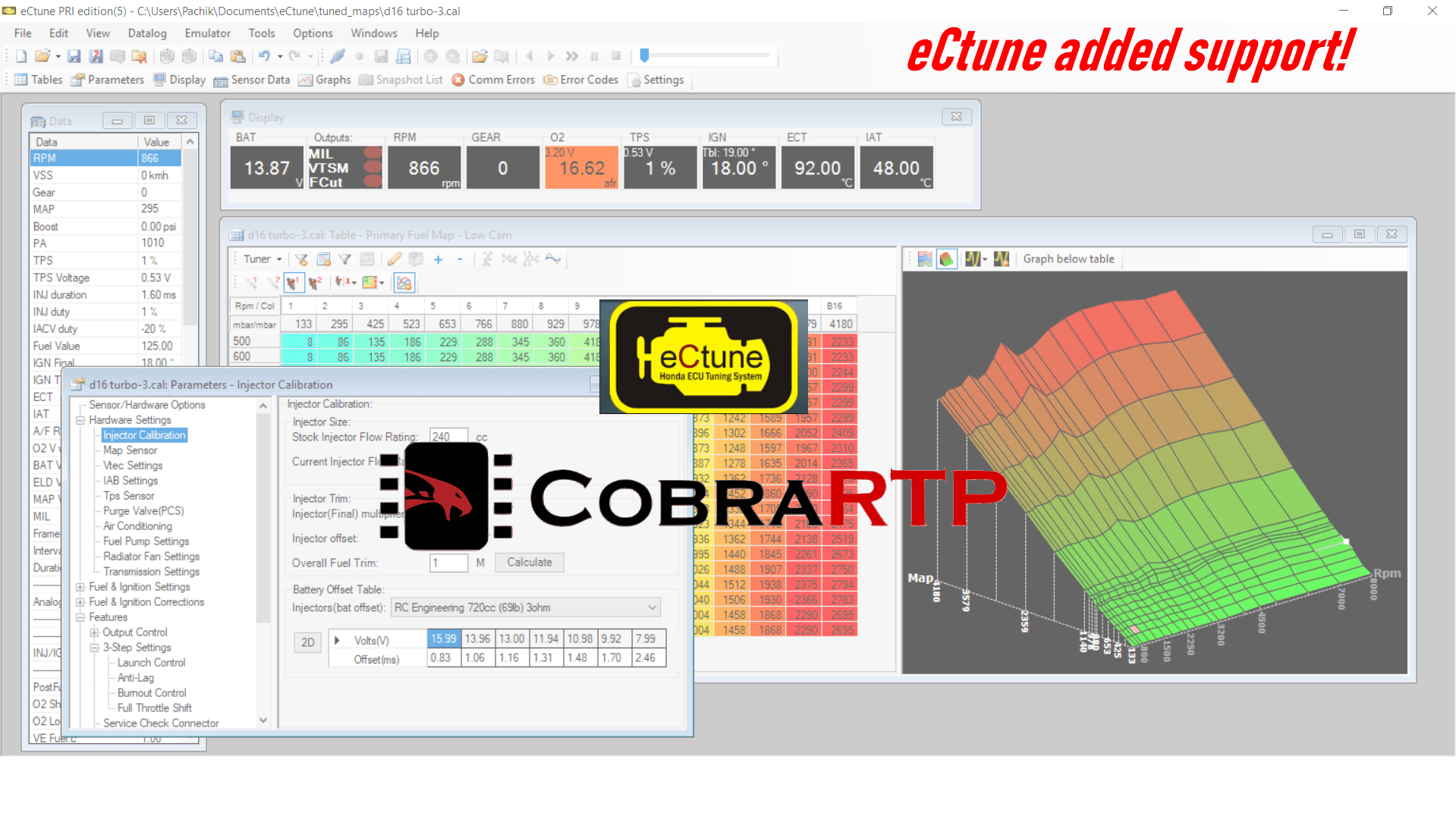Collapse the Hardware Settings tree branch
This screenshot has height=819, width=1456.
pos(80,420)
